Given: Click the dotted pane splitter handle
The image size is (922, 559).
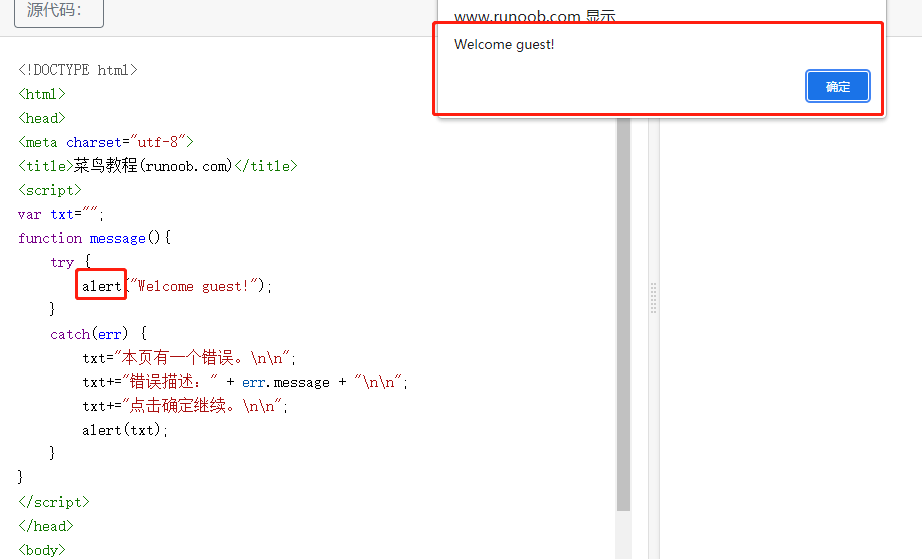Looking at the screenshot, I should click(653, 298).
